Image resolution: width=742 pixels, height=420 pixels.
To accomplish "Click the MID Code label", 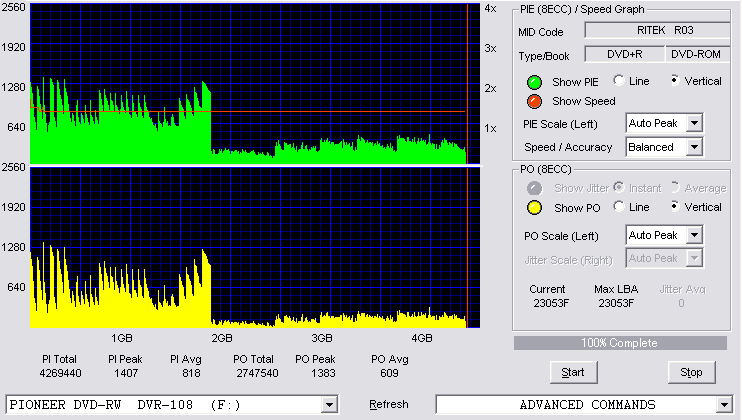I will tap(540, 32).
